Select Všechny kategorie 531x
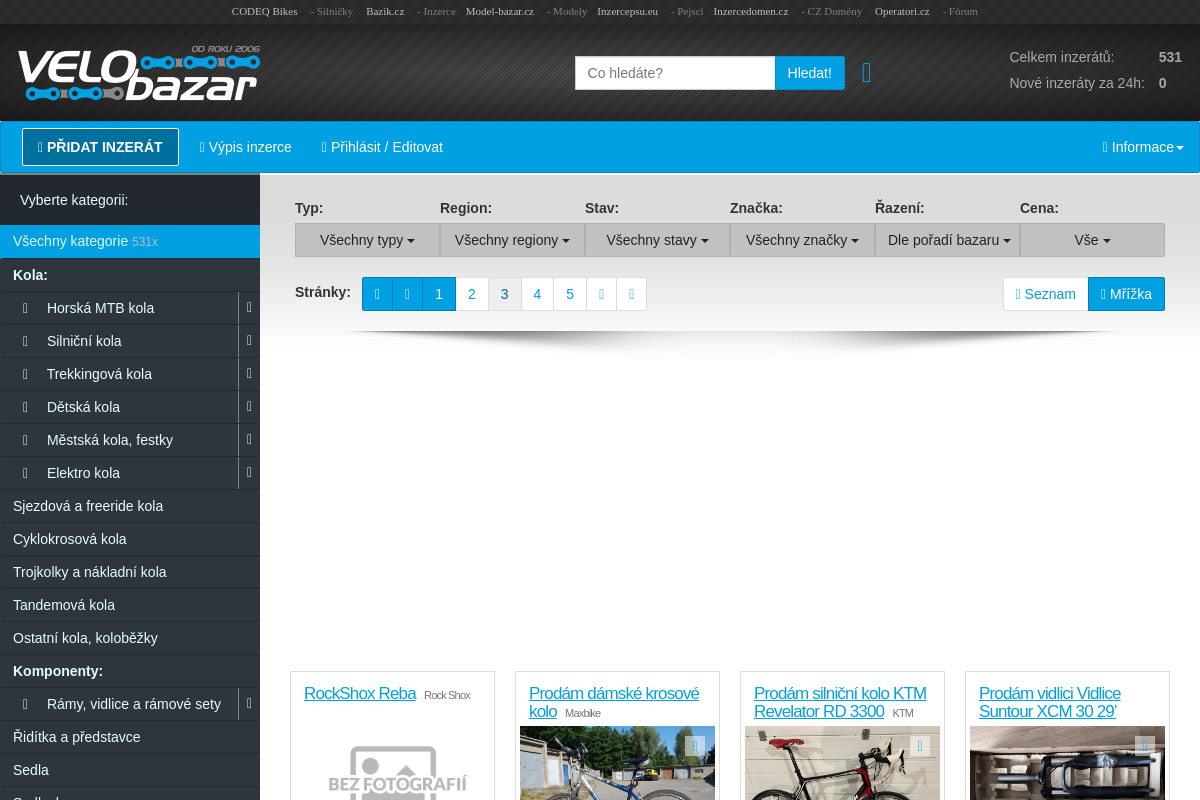Image resolution: width=1200 pixels, height=800 pixels. [130, 241]
